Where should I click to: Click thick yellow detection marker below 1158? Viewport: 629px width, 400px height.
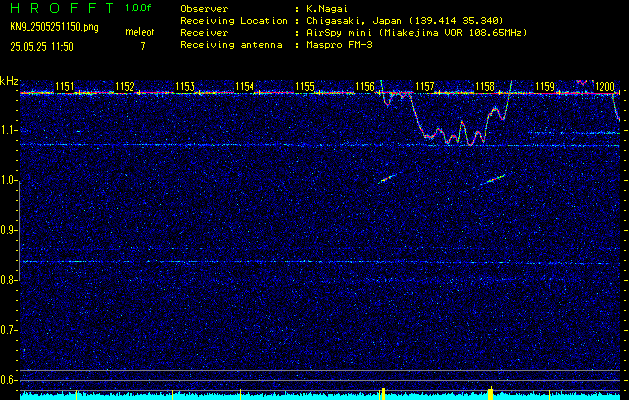click(490, 393)
